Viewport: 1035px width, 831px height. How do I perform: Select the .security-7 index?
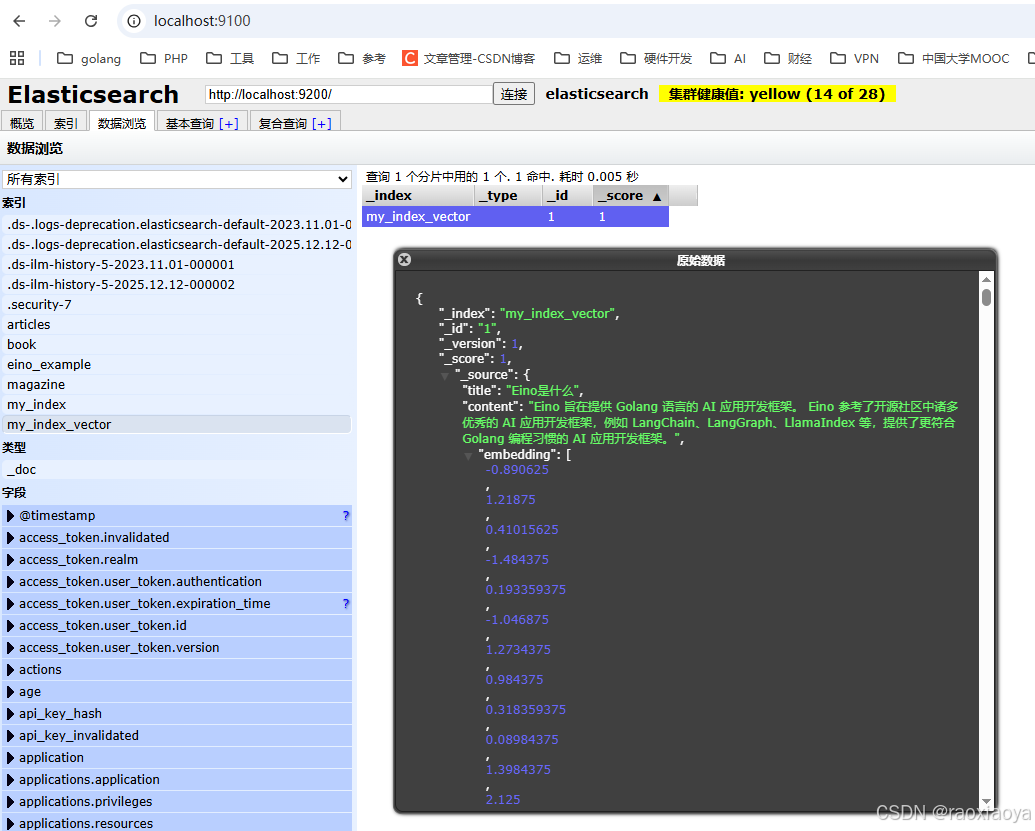click(176, 305)
